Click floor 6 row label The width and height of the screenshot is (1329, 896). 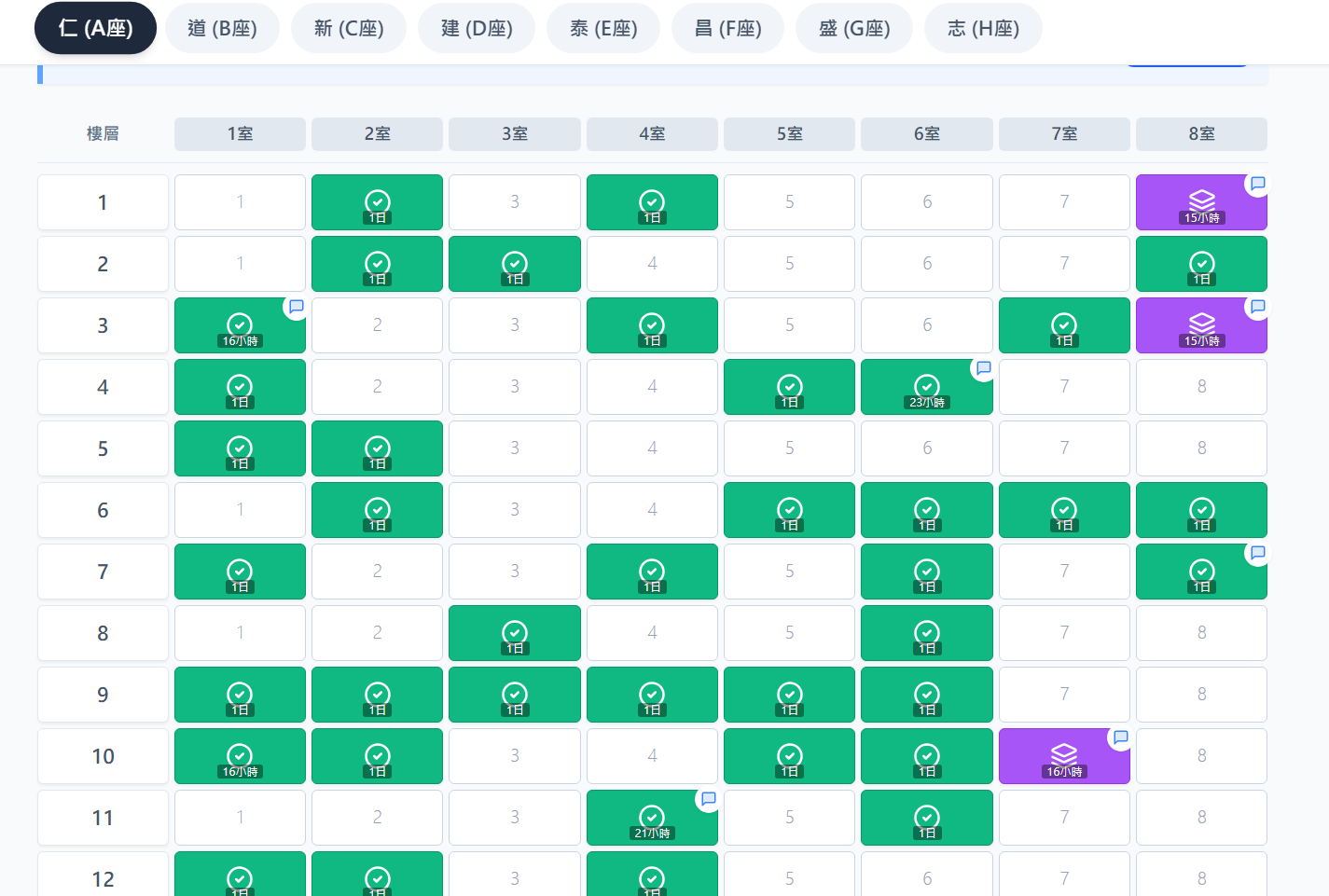tap(103, 510)
